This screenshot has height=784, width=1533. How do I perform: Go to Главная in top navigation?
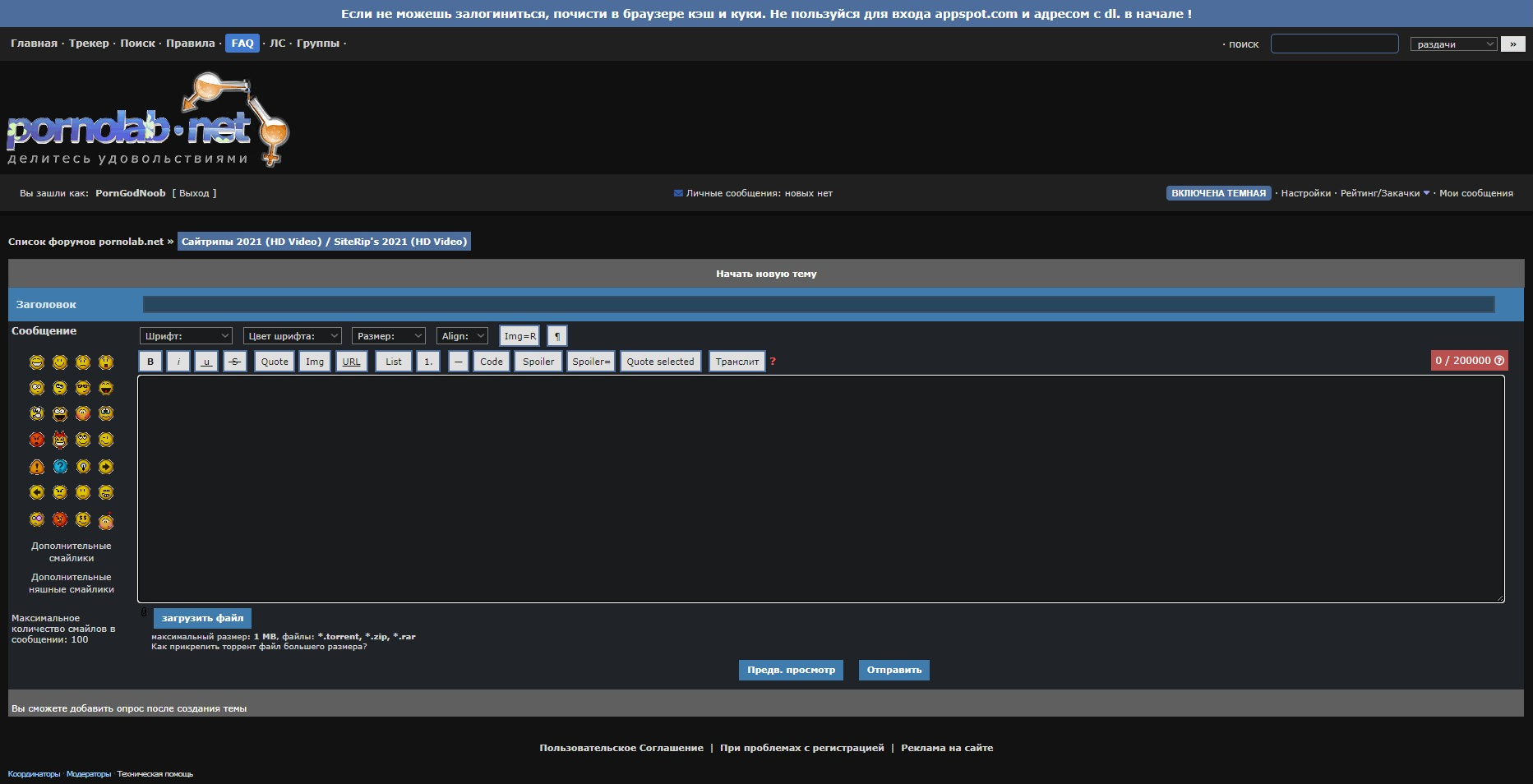click(x=34, y=44)
